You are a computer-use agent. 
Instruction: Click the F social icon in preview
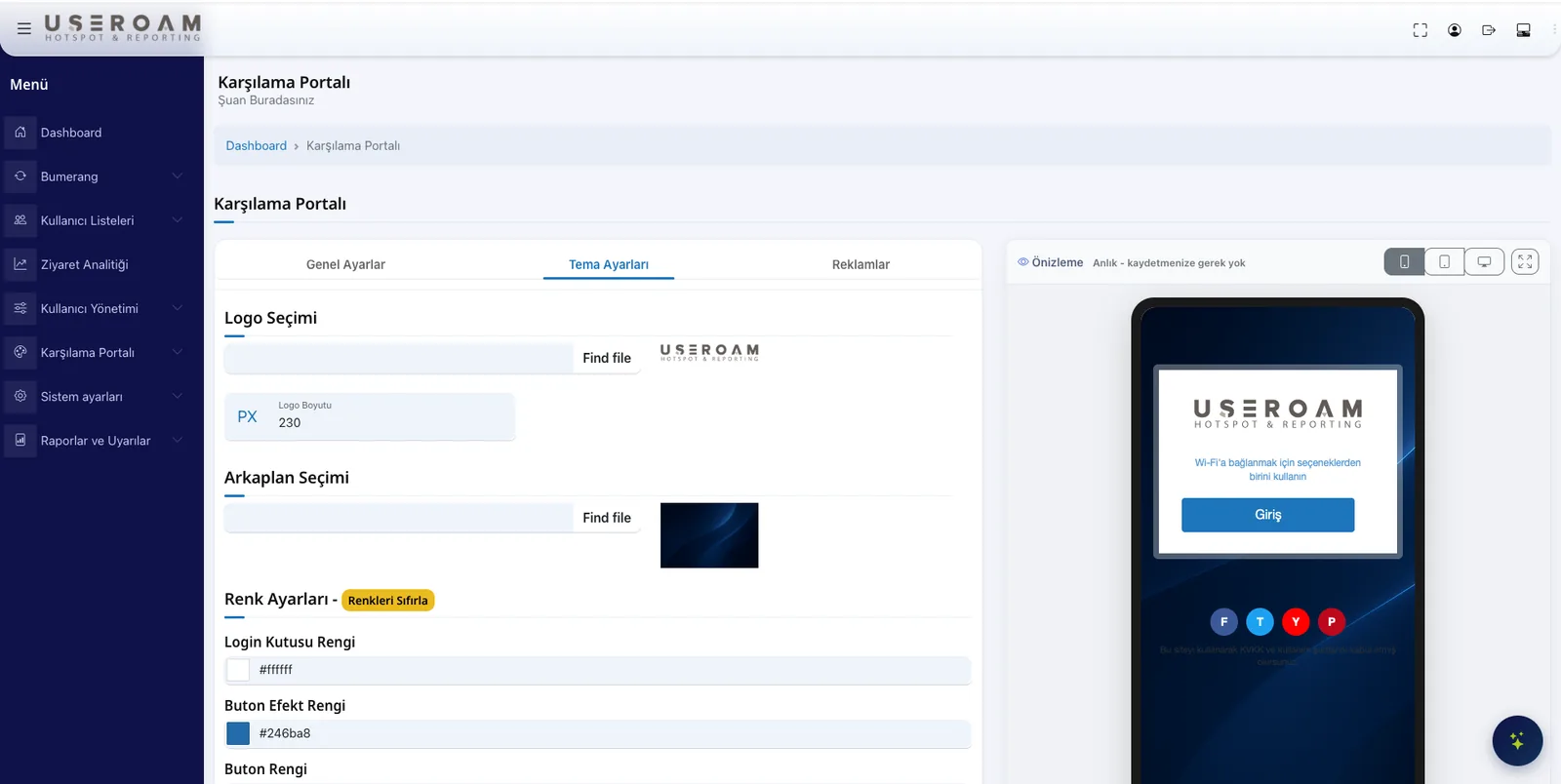tap(1223, 621)
